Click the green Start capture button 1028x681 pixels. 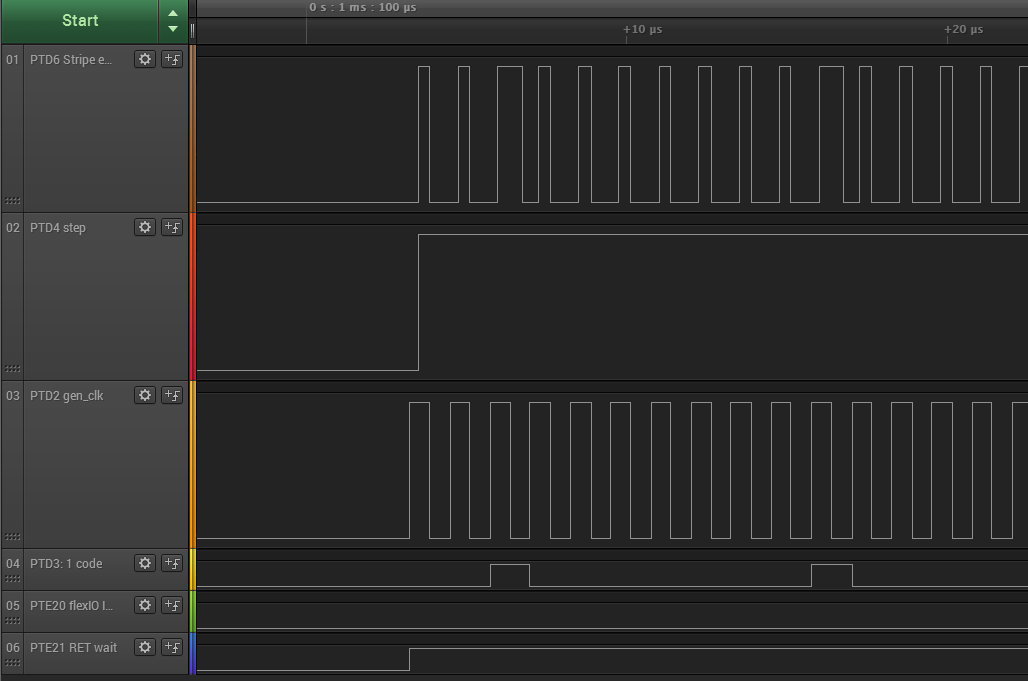tap(80, 21)
